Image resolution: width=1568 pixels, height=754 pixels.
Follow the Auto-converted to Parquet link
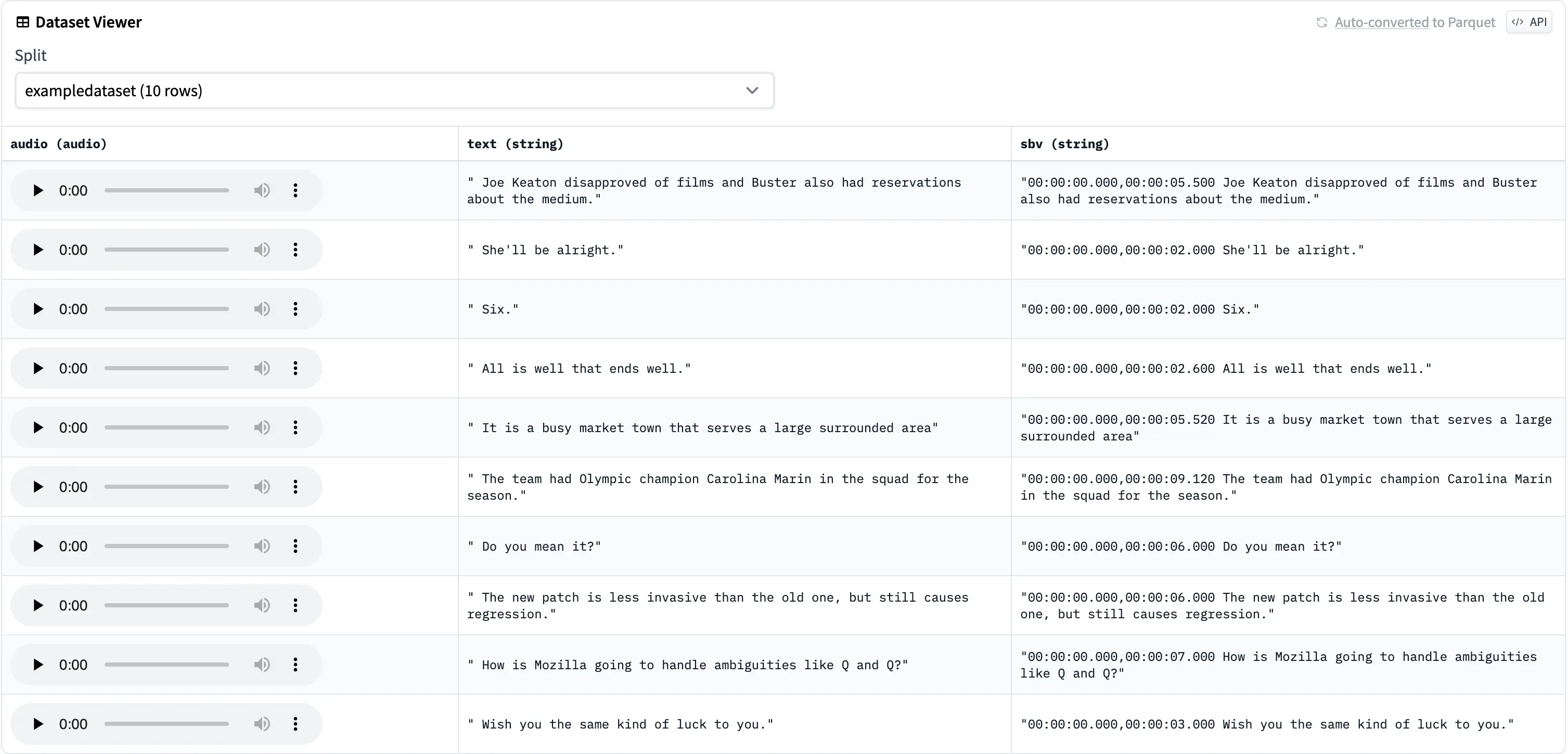[x=1414, y=22]
